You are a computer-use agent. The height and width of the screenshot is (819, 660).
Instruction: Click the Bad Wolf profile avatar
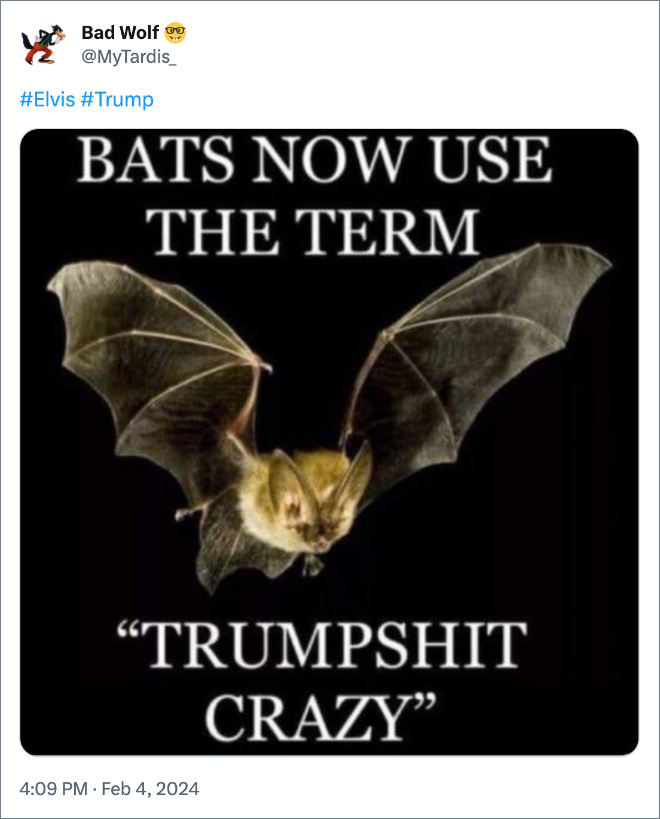pyautogui.click(x=42, y=44)
